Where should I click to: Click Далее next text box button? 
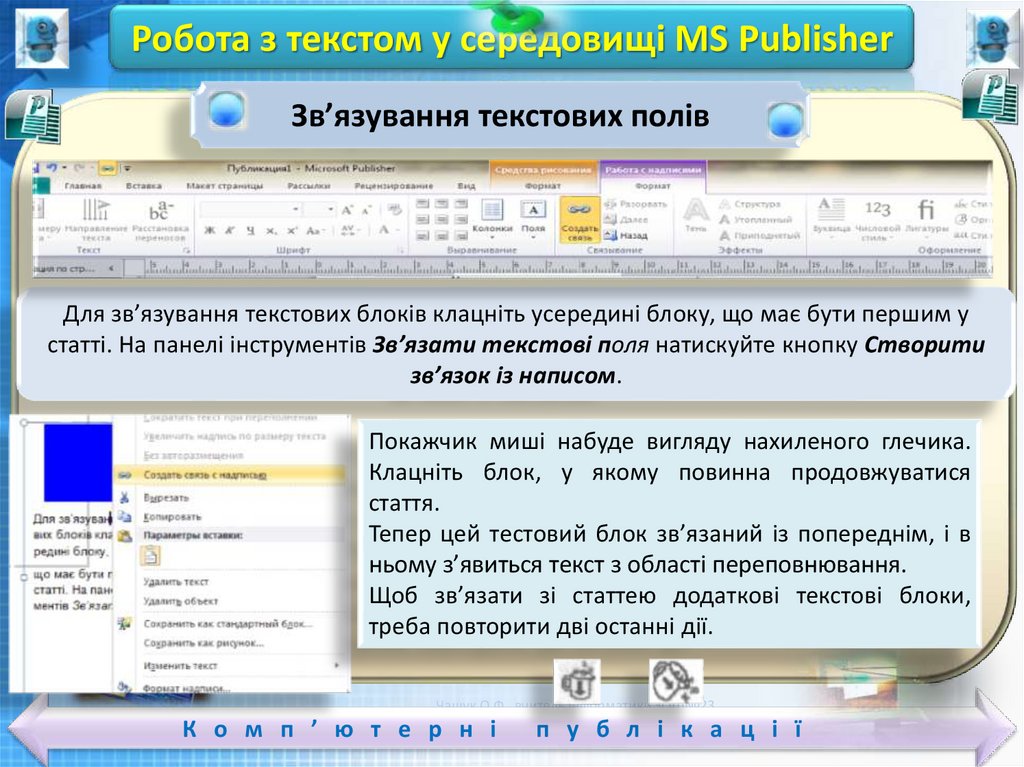634,219
